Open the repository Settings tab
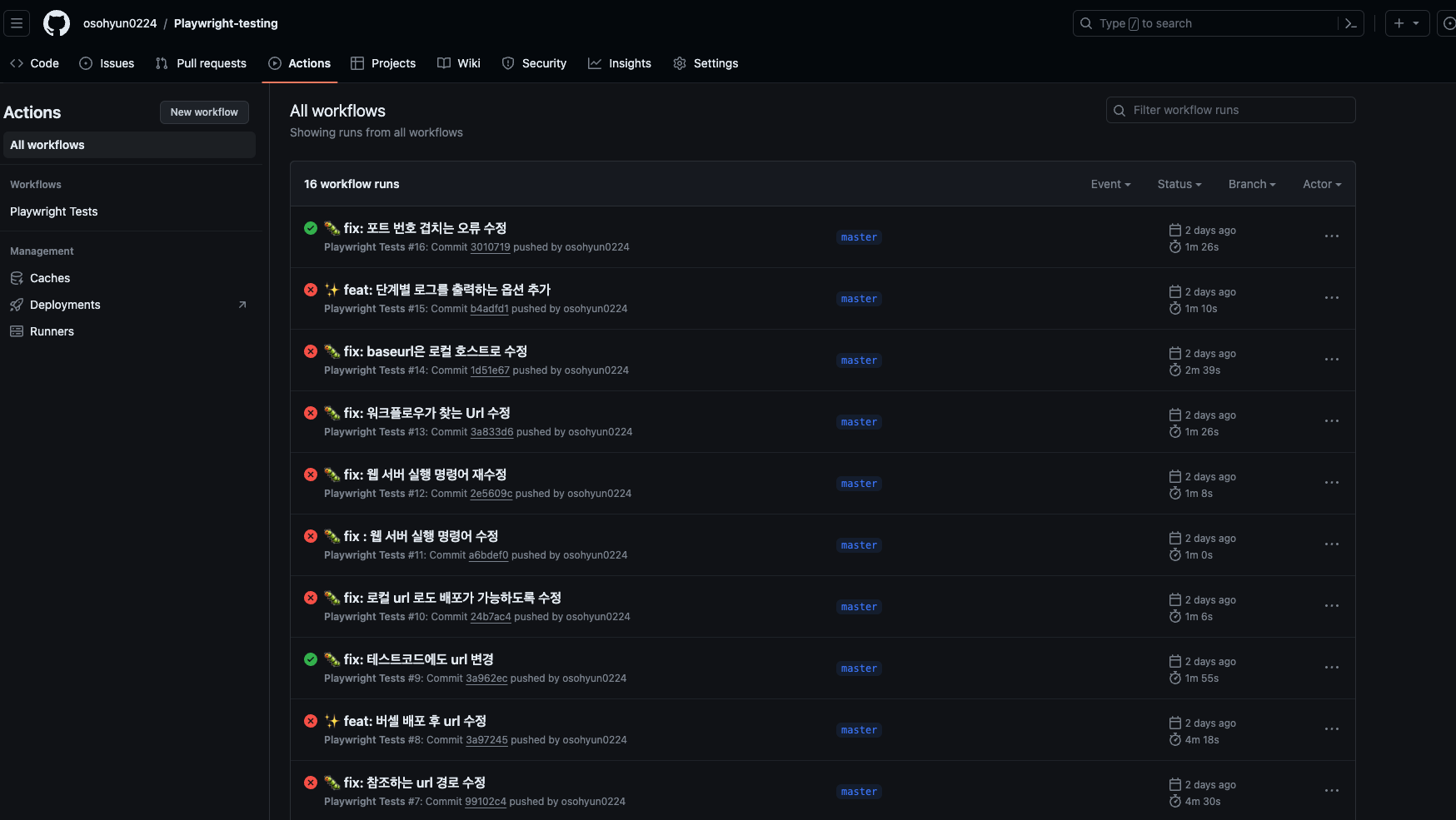The image size is (1456, 820). (x=706, y=63)
